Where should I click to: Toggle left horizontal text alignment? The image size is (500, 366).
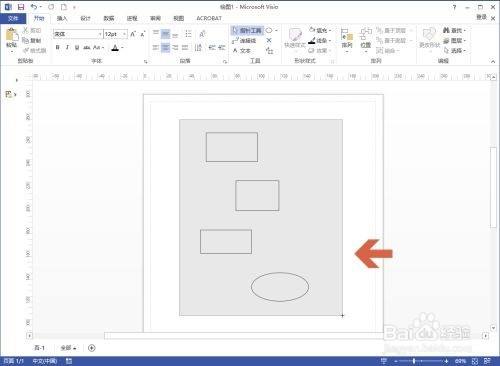(x=156, y=48)
